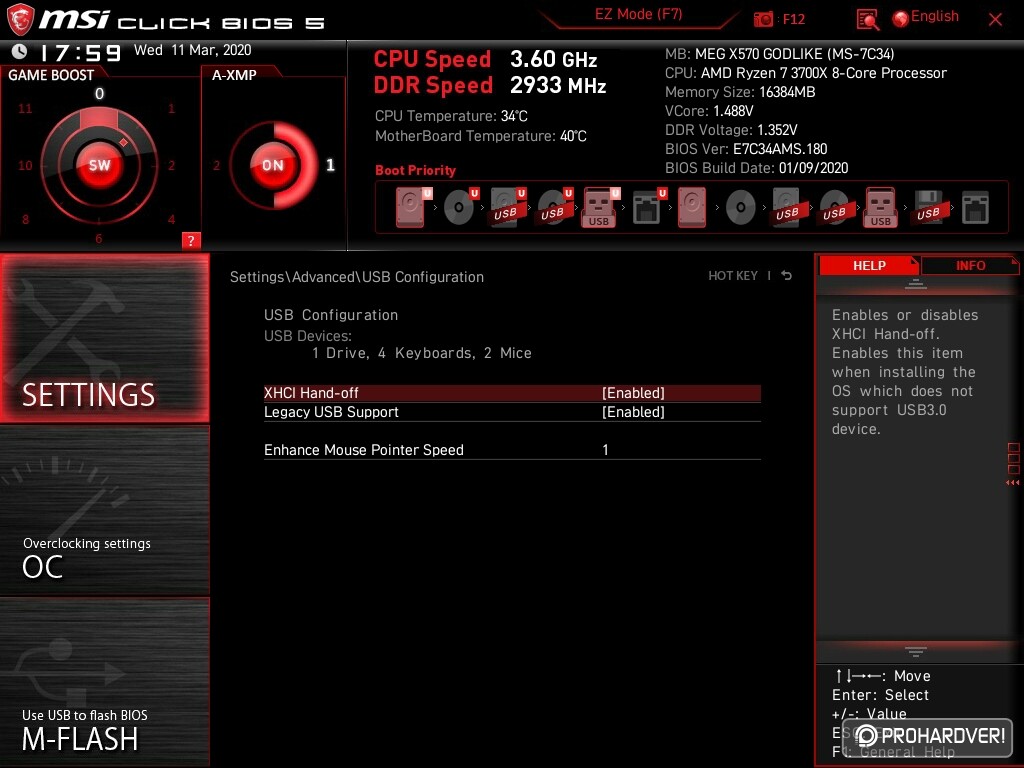Click the UEFI USB key boot icon
Viewport: 1024px width, 768px height.
[x=600, y=208]
